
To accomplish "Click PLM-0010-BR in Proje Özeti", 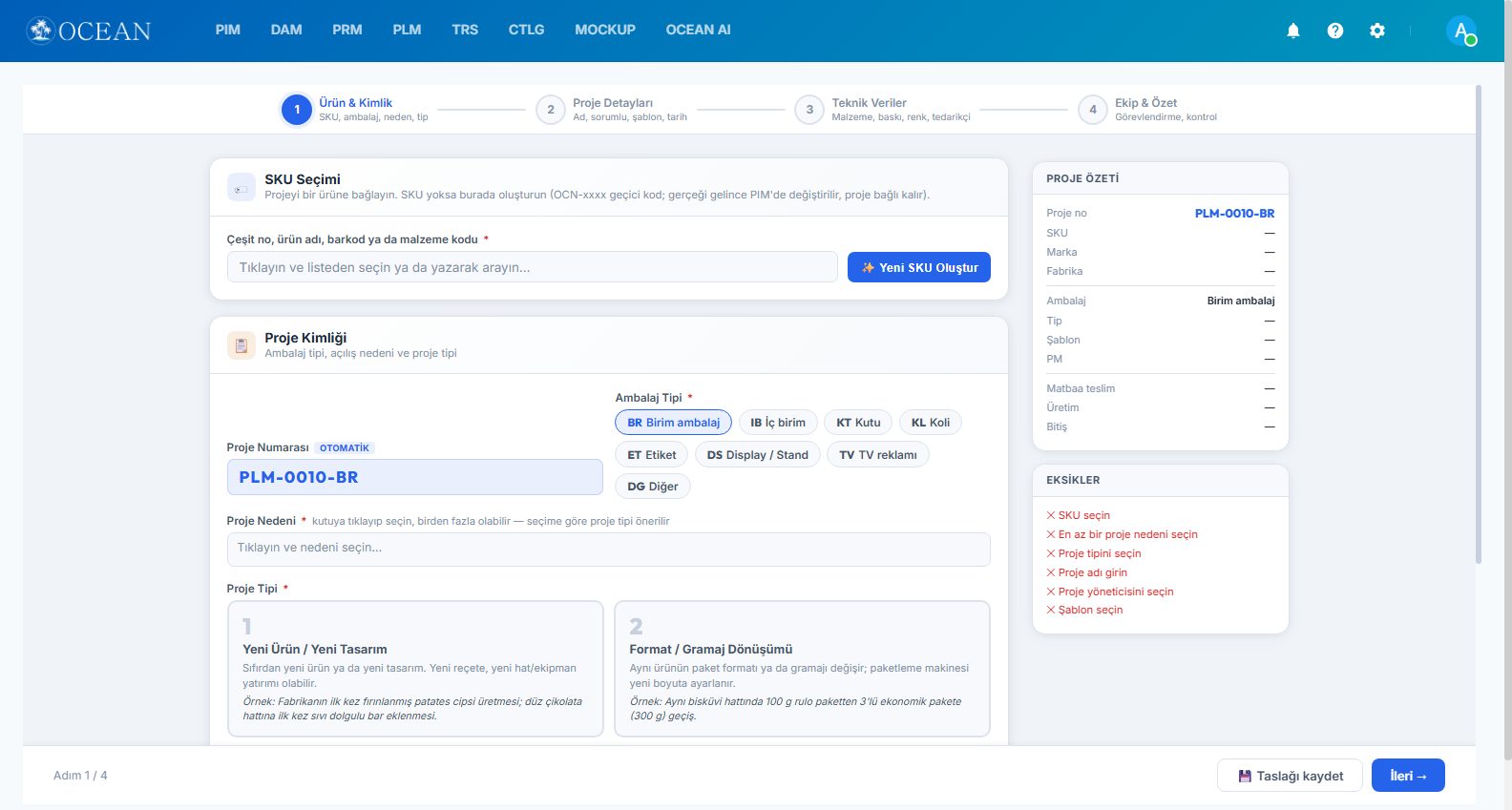I will tap(1234, 214).
